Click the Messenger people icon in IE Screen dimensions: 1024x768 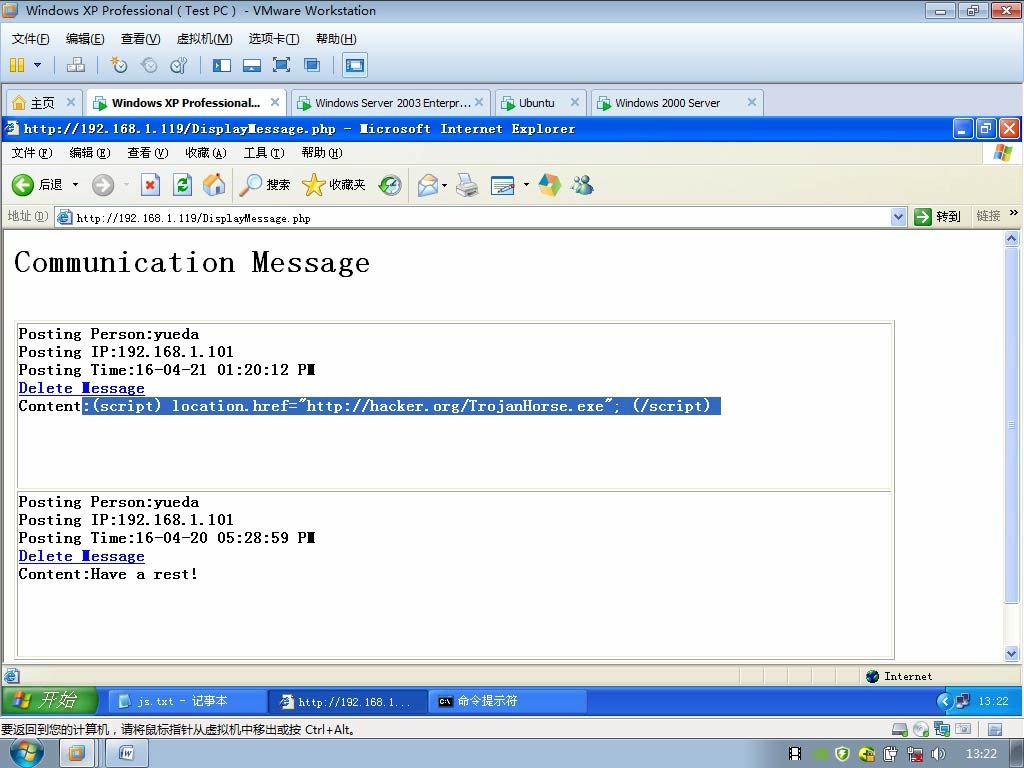pos(582,185)
